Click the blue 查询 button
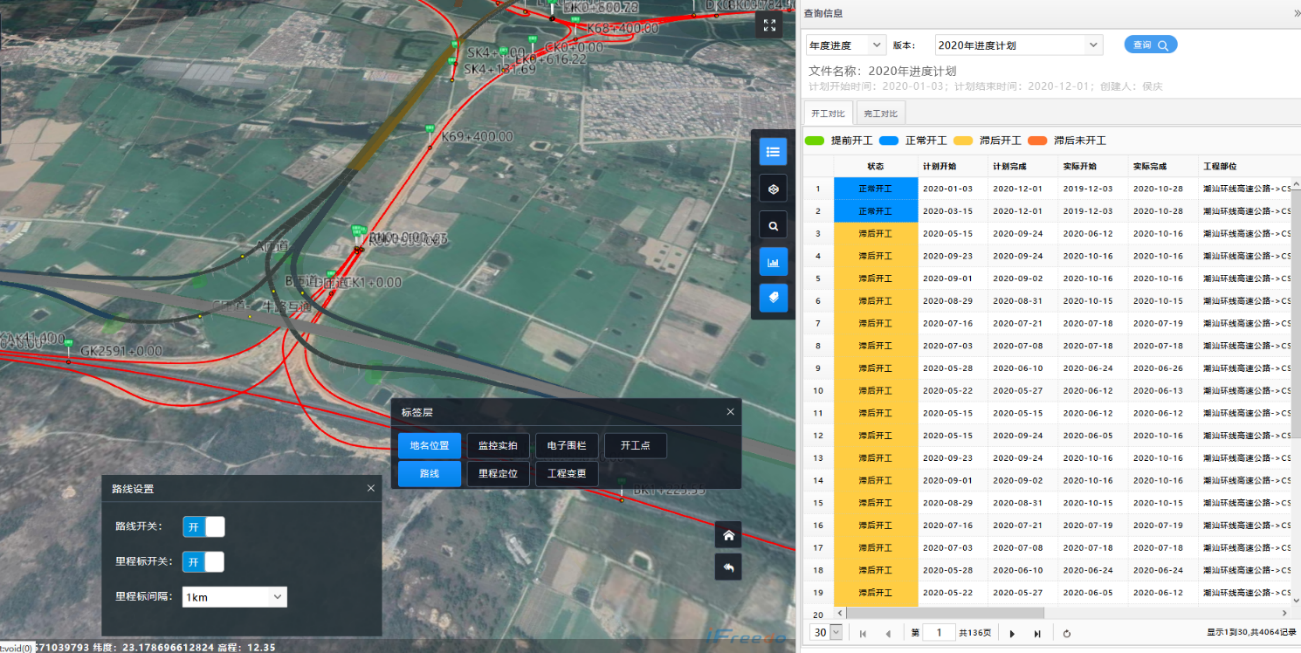Image resolution: width=1301 pixels, height=653 pixels. (1150, 45)
